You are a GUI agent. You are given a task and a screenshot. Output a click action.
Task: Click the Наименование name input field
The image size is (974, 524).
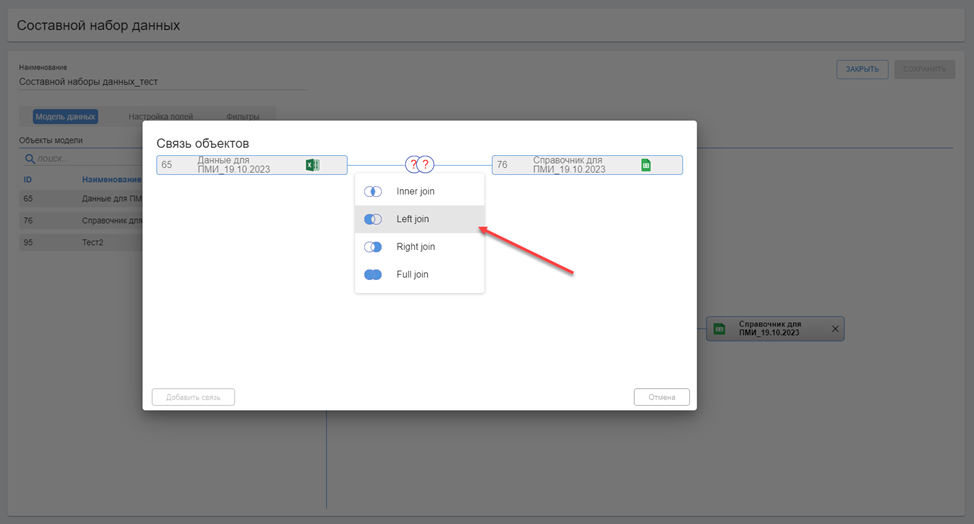pyautogui.click(x=160, y=82)
